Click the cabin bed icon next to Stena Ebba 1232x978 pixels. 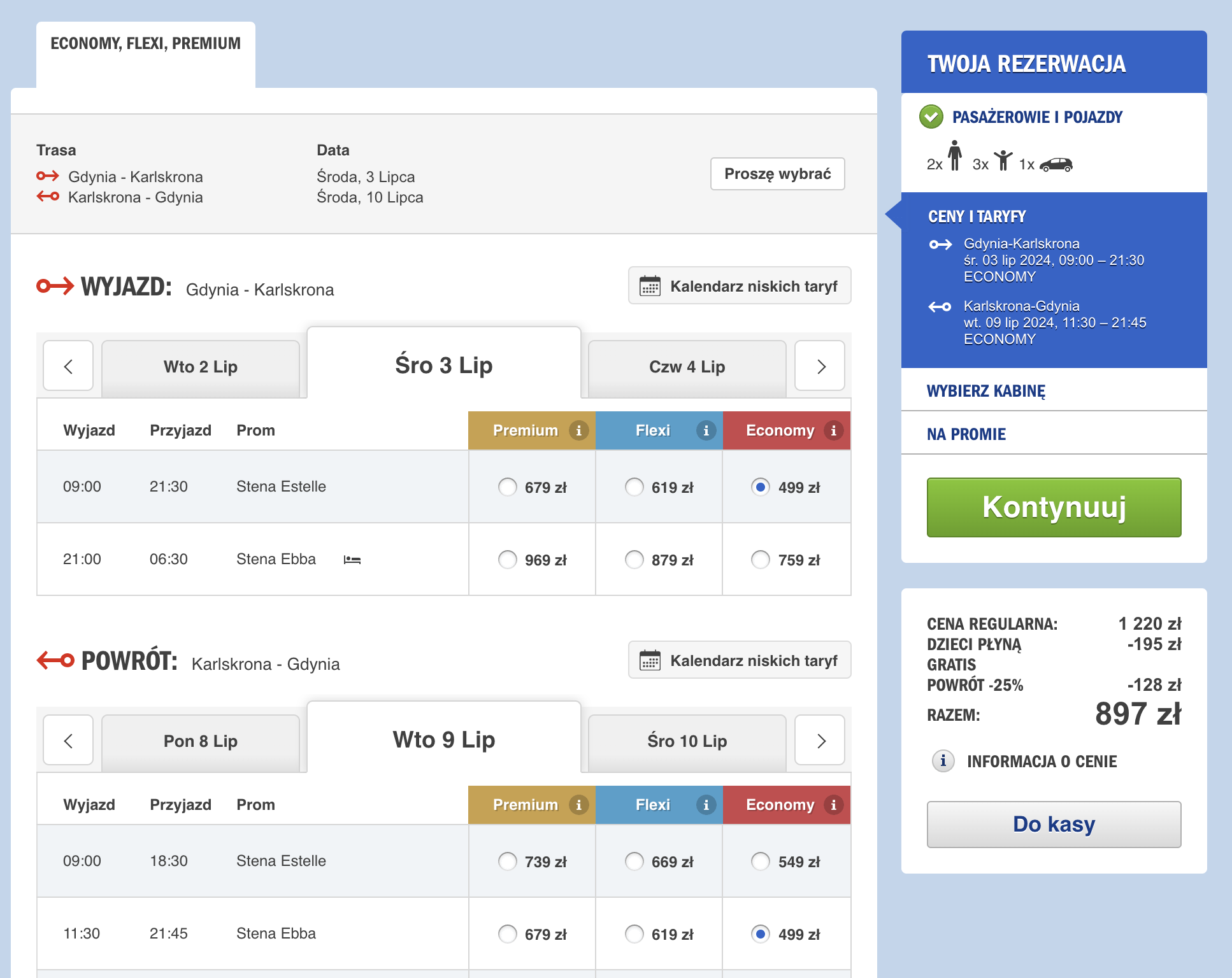click(352, 560)
